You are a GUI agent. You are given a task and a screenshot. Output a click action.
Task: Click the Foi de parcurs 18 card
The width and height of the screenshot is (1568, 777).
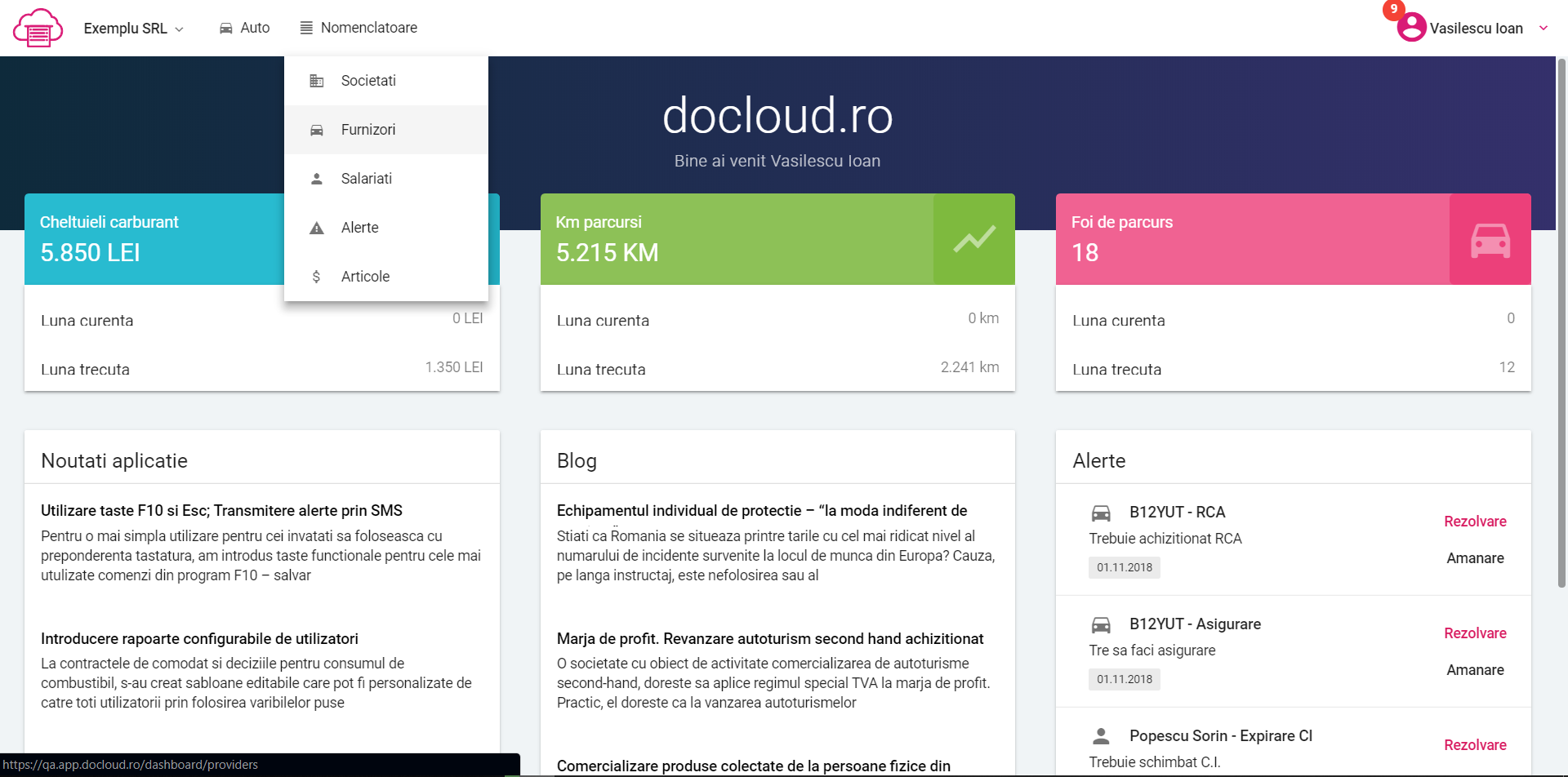coord(1293,239)
